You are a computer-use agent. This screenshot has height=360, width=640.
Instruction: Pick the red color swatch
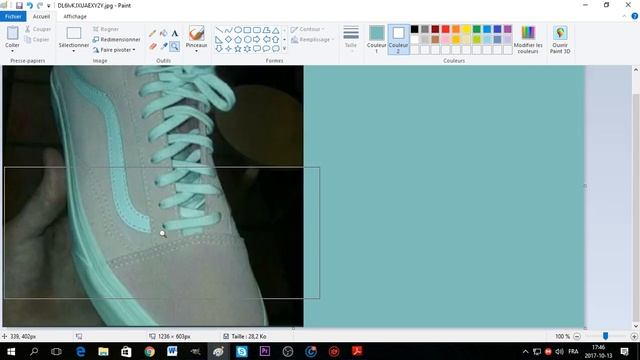(446, 29)
